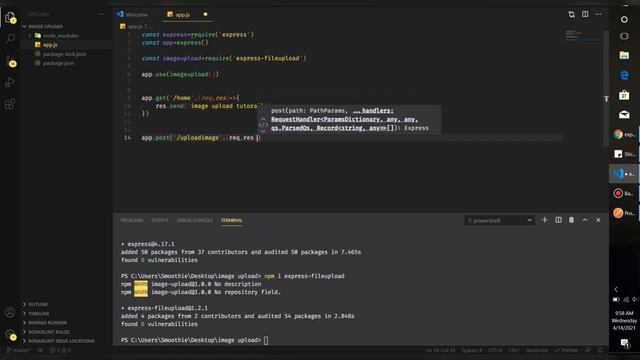Switch to the OUTPUT panel tab

[160, 220]
